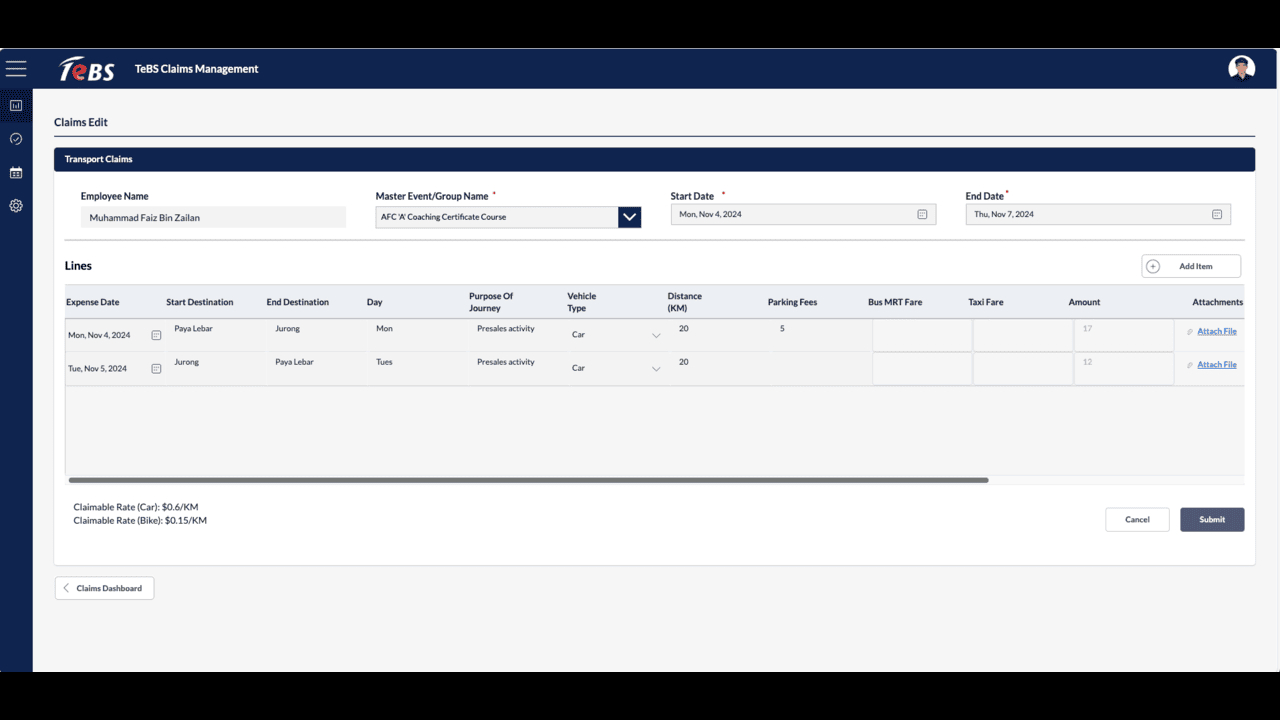Open the settings gear sidebar icon
This screenshot has height=720, width=1280.
click(x=16, y=206)
